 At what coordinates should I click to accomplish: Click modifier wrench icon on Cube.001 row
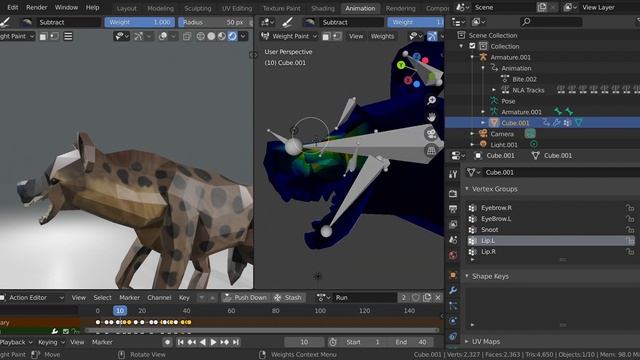pos(557,122)
